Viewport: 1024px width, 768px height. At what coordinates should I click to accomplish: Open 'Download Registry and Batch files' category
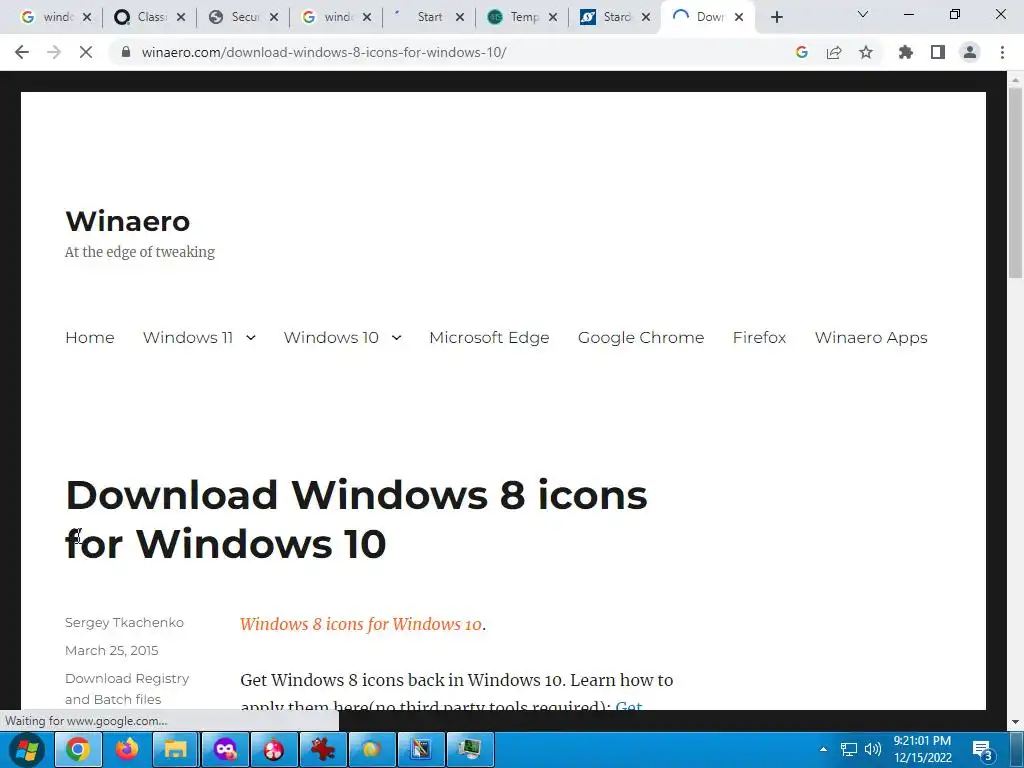pos(127,688)
